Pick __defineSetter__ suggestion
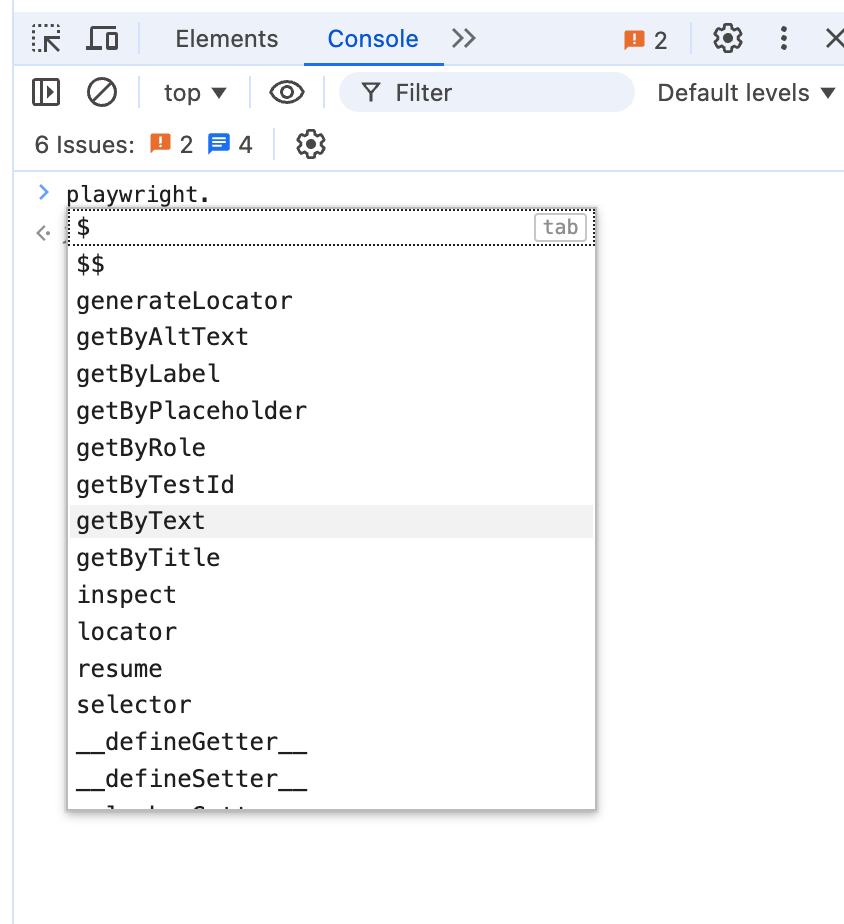844x924 pixels. [x=332, y=779]
